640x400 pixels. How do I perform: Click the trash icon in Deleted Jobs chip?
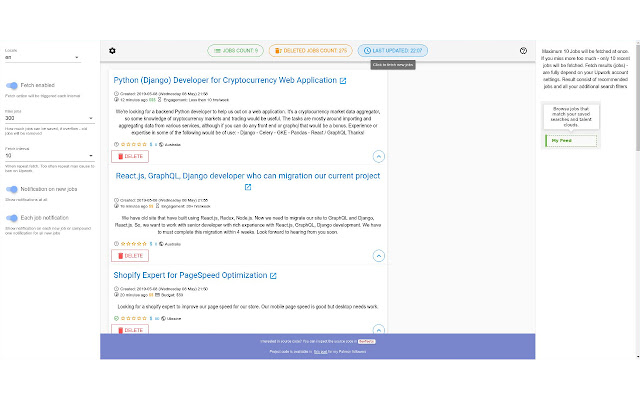click(278, 51)
